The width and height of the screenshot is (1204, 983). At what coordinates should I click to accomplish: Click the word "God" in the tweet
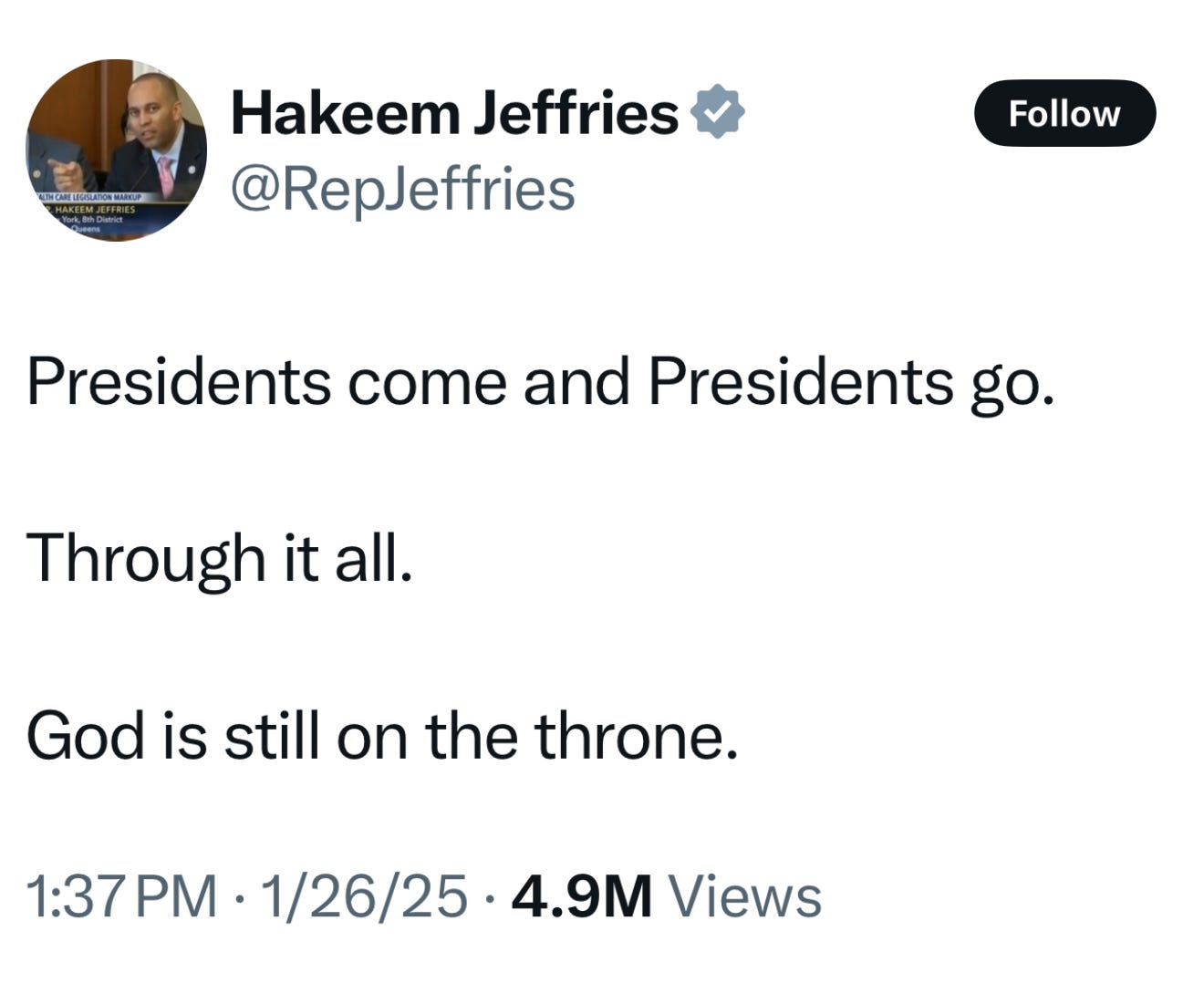tap(87, 735)
